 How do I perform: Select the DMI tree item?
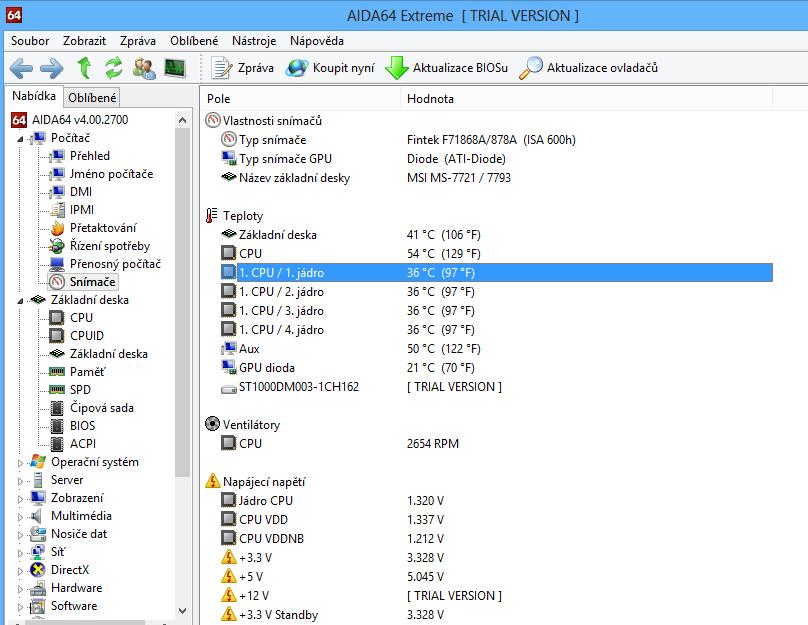point(71,192)
